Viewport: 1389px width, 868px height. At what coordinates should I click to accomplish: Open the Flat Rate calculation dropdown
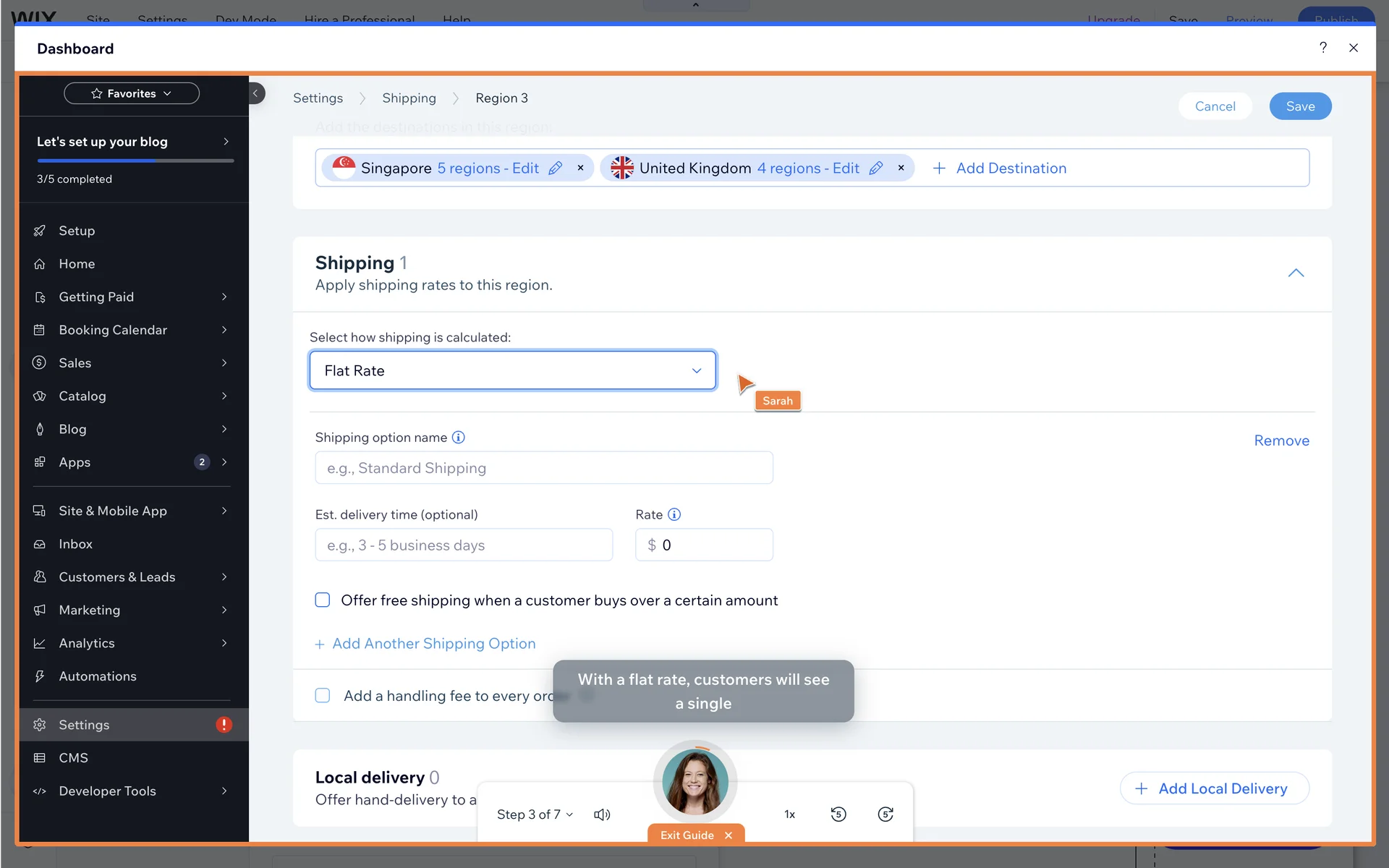point(512,370)
